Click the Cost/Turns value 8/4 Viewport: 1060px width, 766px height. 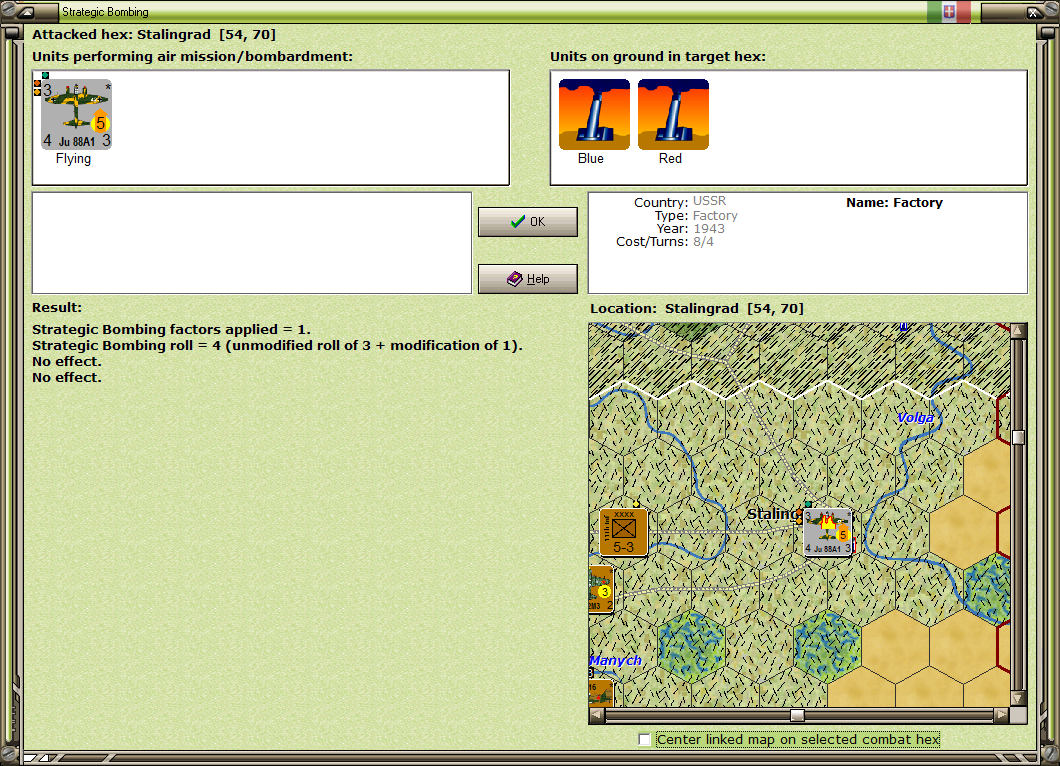[x=703, y=241]
